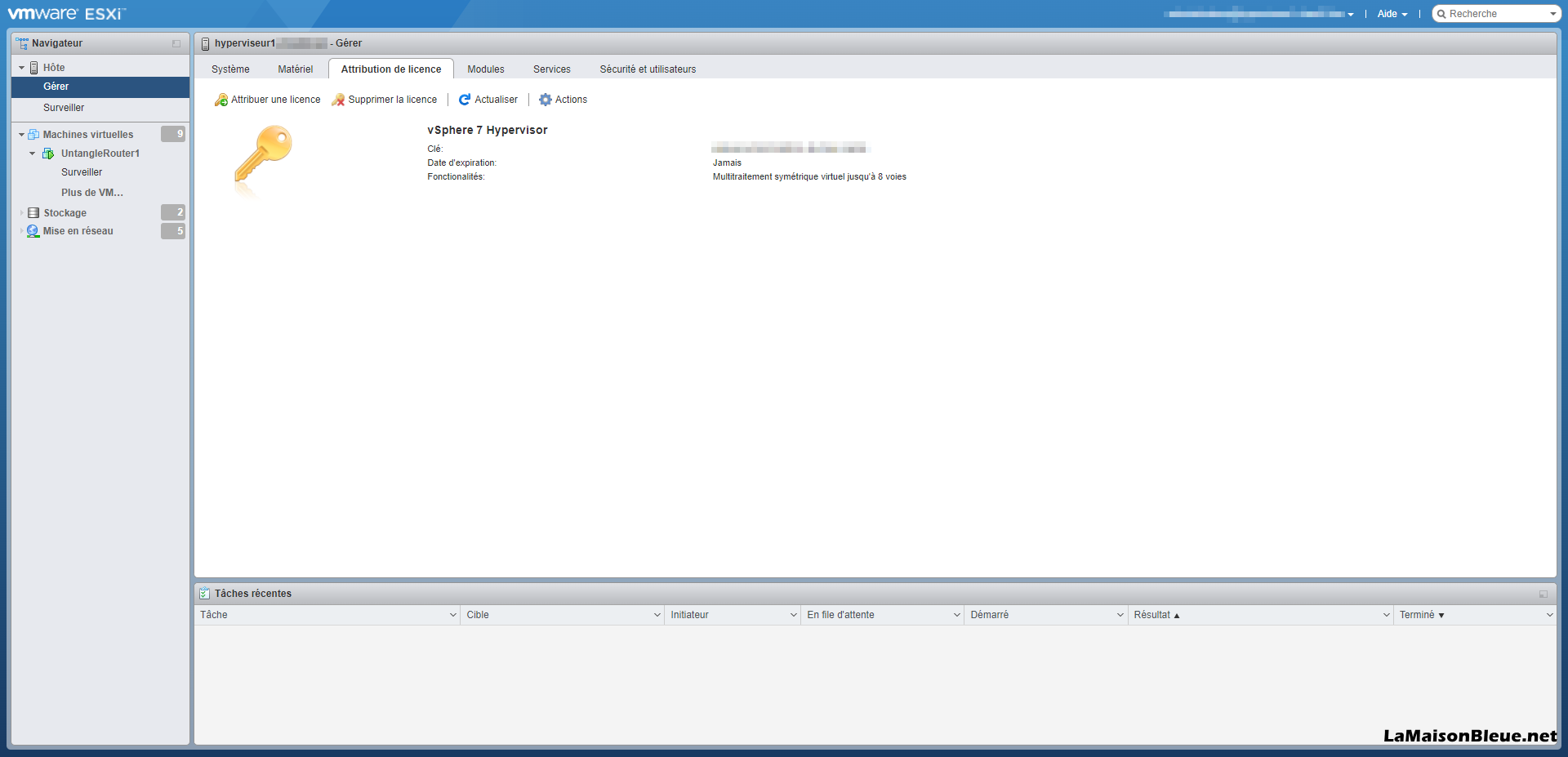Click the Hôte server icon in navigator

tap(34, 68)
